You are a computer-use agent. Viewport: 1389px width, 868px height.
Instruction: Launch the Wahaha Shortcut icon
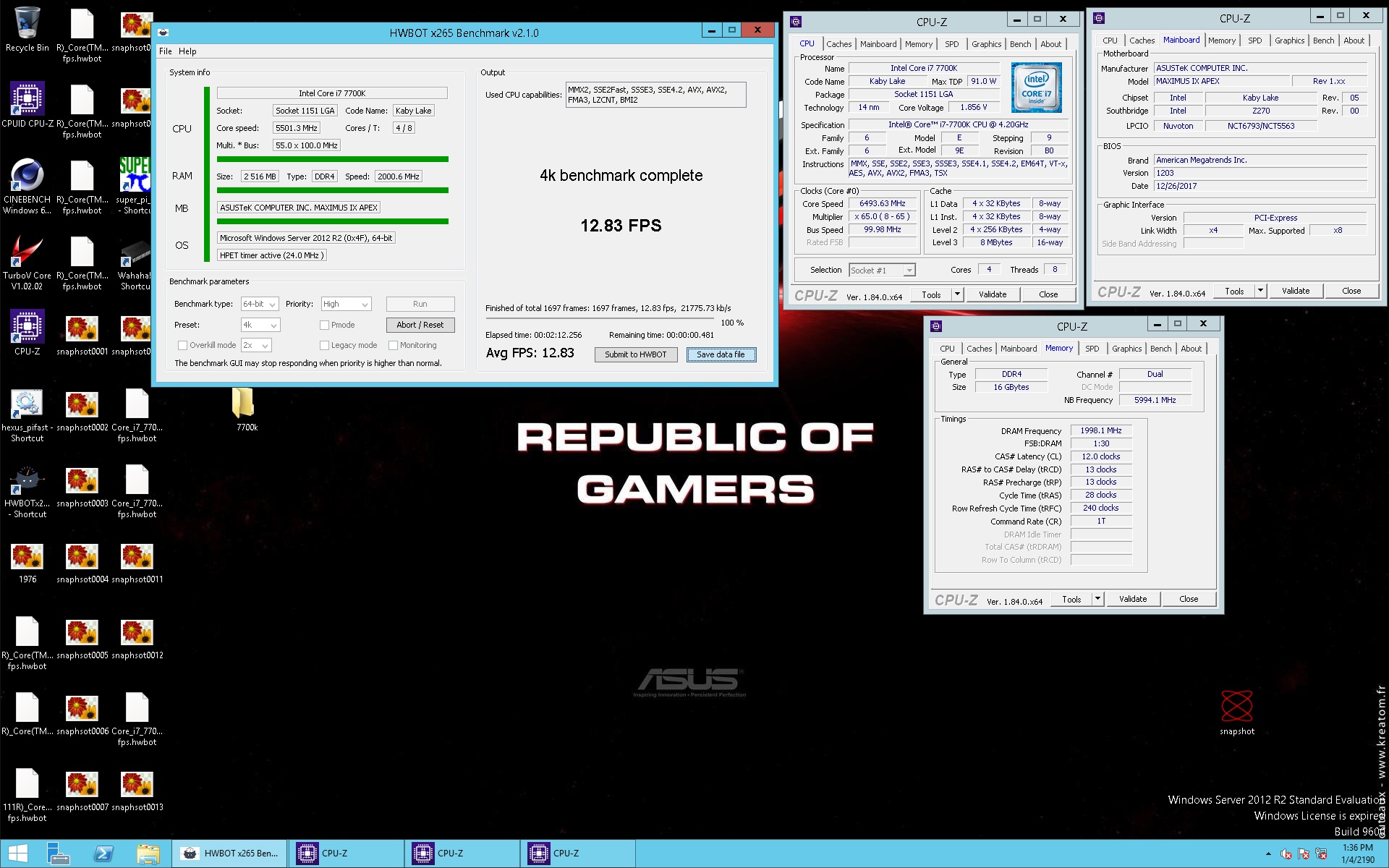[135, 262]
